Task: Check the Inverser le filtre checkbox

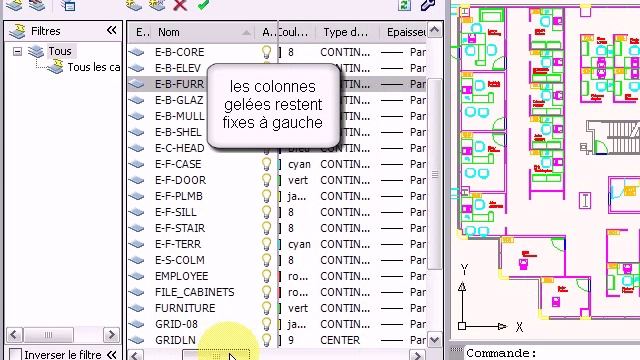Action: pyautogui.click(x=15, y=354)
